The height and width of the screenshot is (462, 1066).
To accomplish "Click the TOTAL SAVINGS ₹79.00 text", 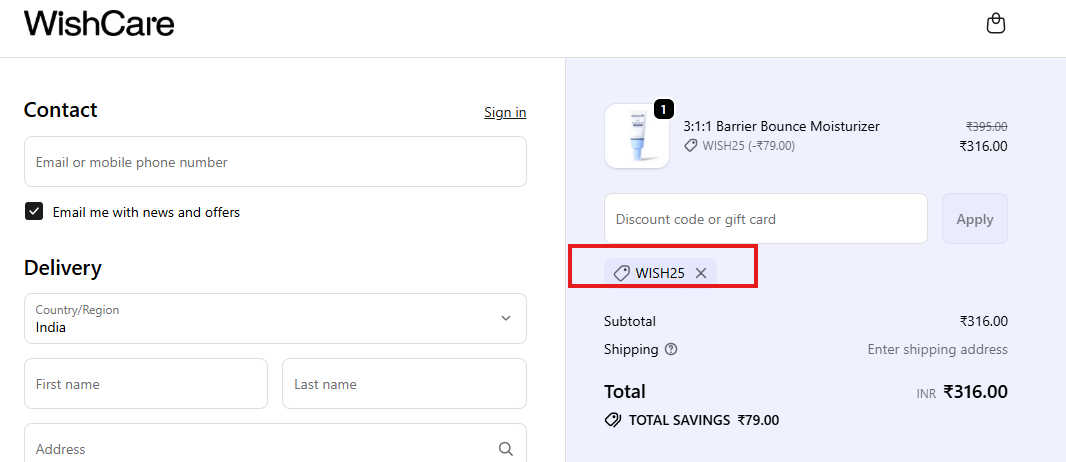I will pos(704,420).
